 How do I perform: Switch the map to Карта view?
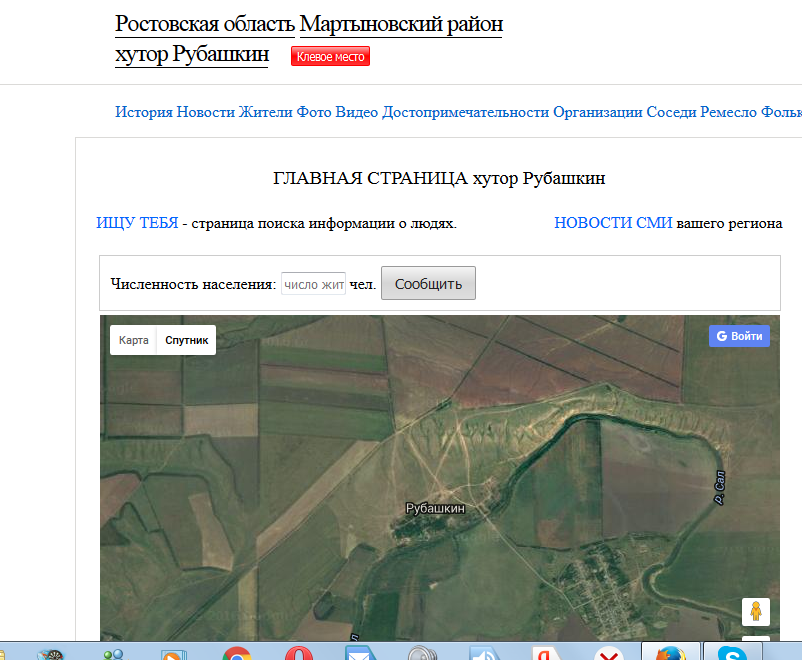[x=132, y=340]
